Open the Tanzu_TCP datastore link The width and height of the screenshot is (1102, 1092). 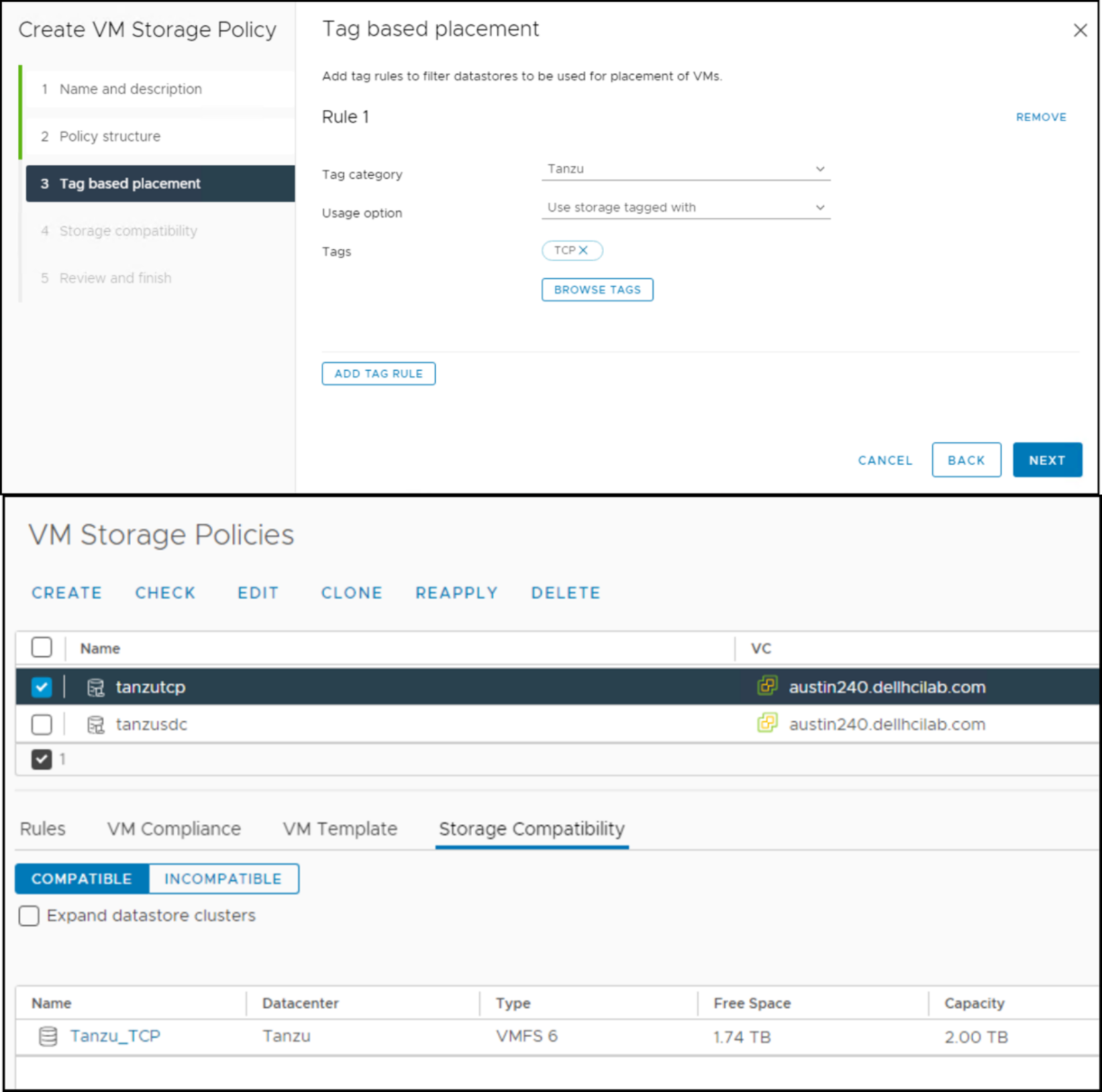(x=115, y=1036)
